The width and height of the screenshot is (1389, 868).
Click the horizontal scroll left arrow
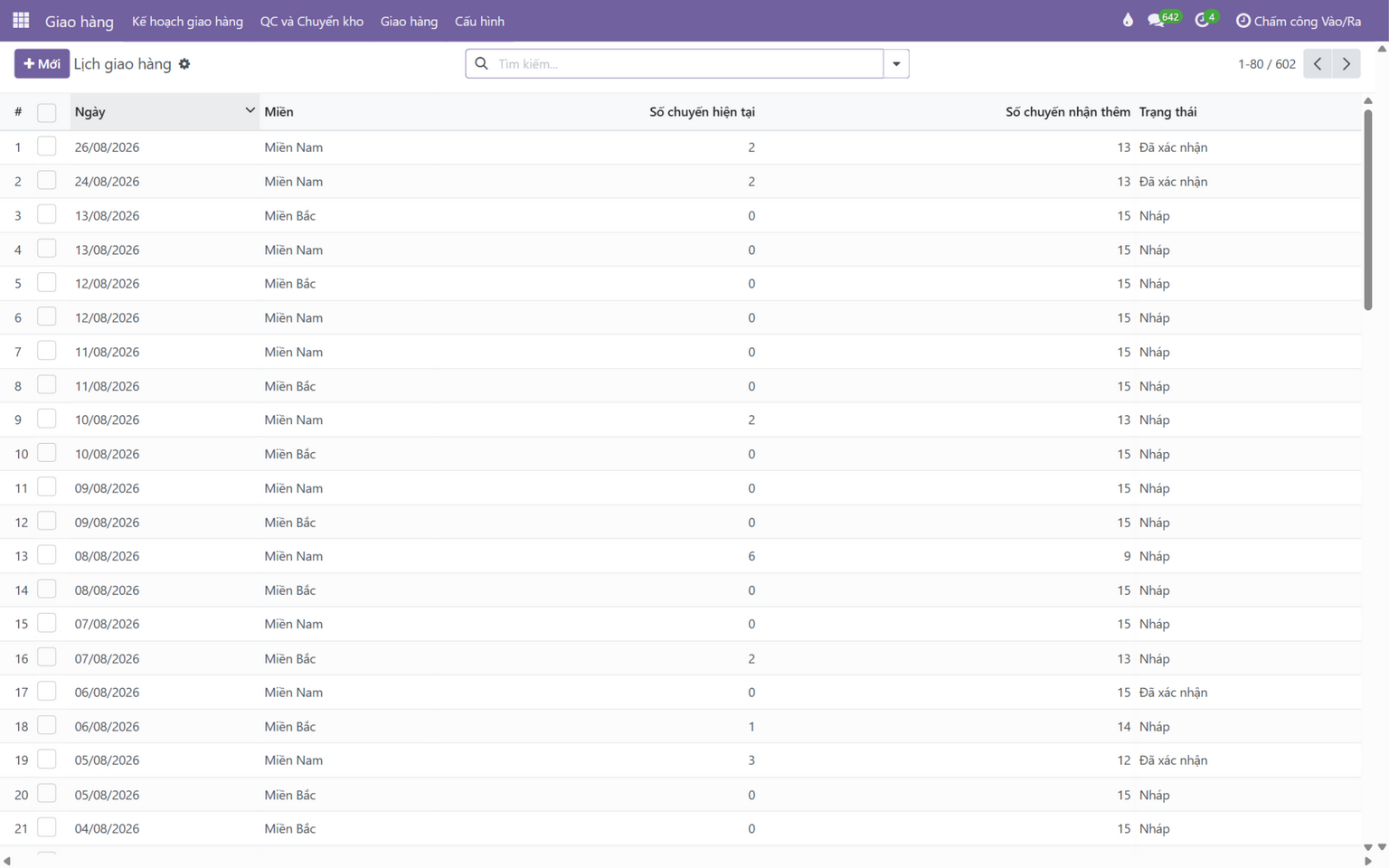pyautogui.click(x=6, y=861)
